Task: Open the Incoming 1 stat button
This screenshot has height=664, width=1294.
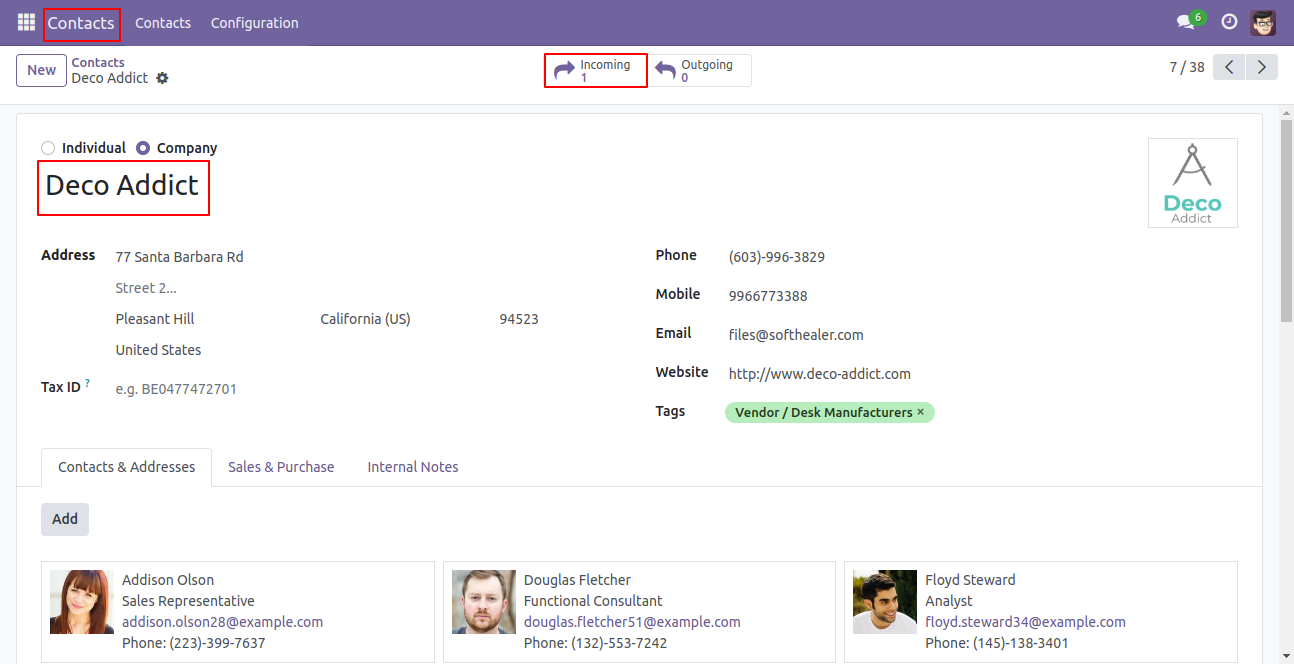Action: (596, 70)
